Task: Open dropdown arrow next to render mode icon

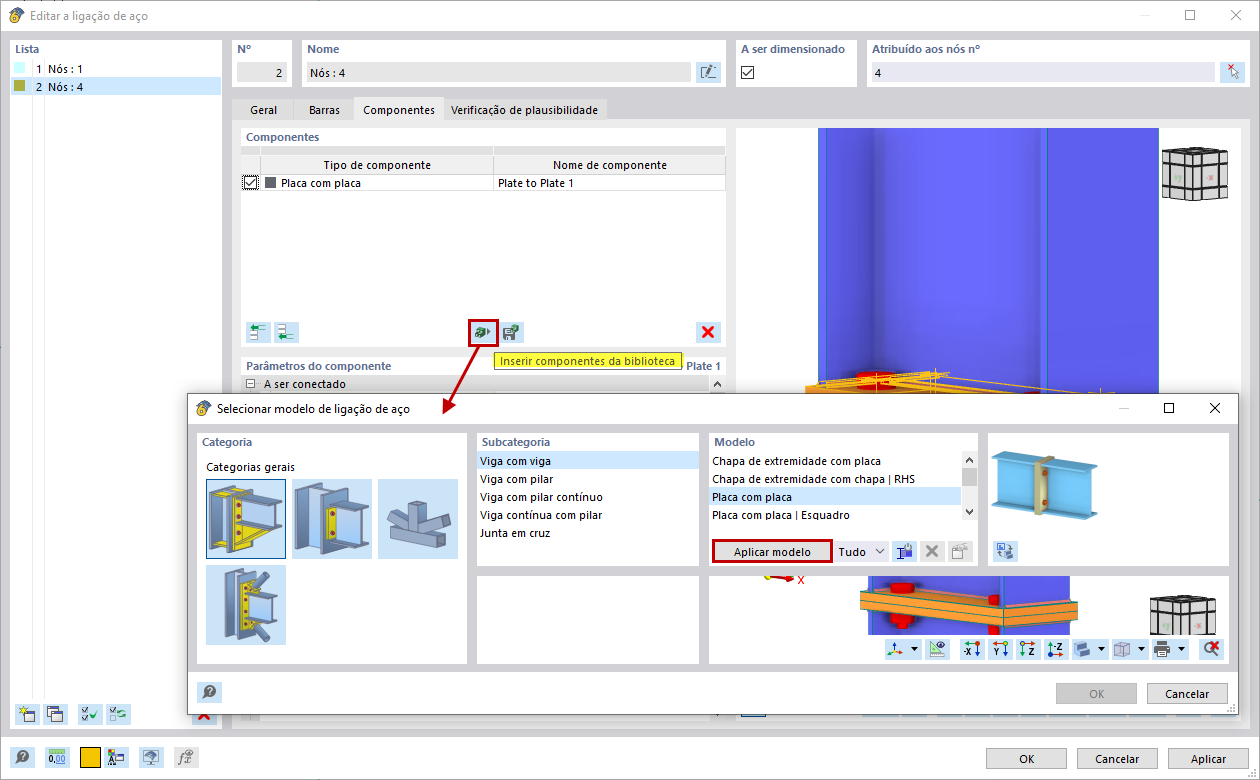Action: point(1101,649)
